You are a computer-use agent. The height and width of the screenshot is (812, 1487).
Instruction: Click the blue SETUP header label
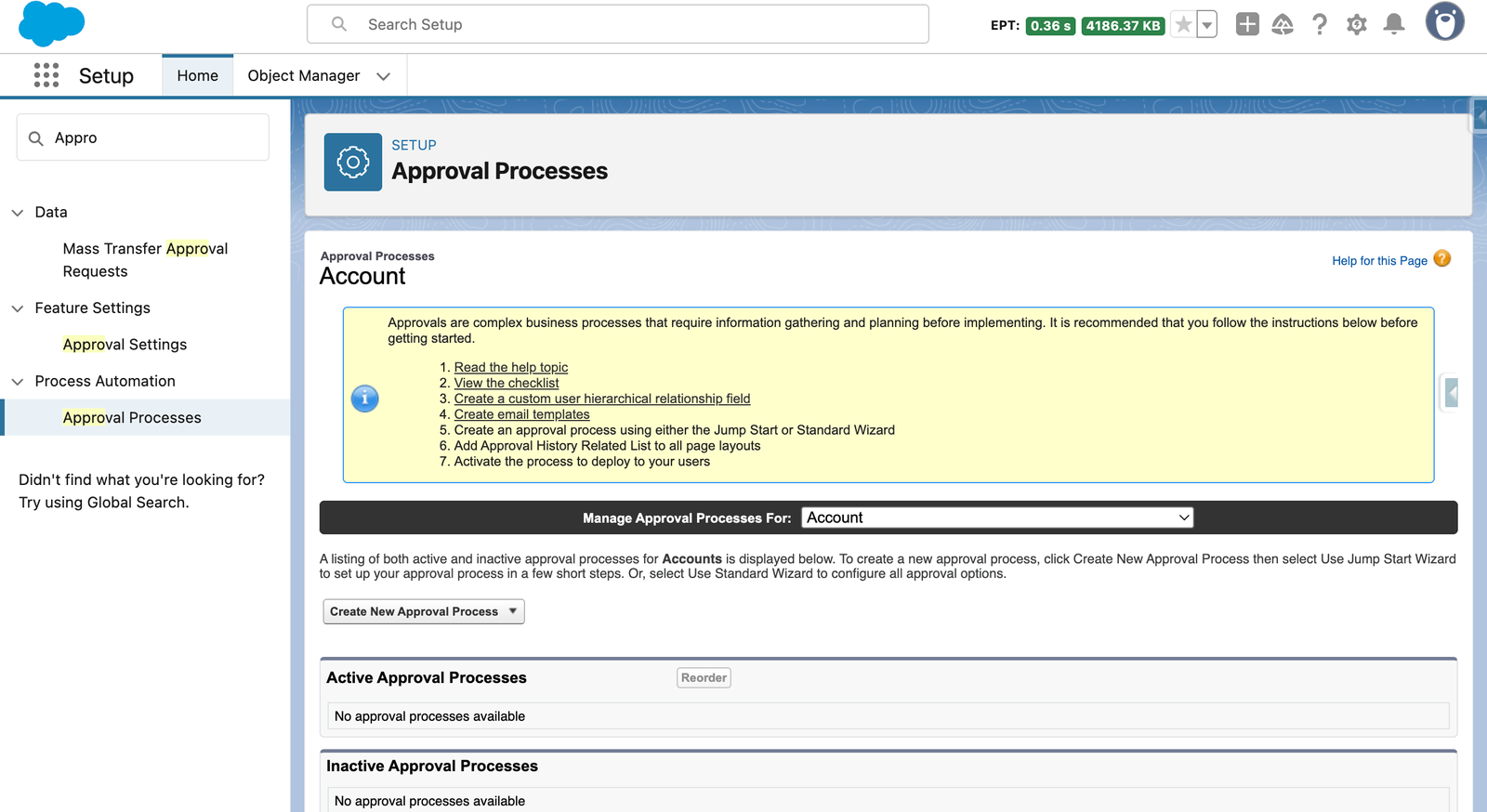coord(414,146)
